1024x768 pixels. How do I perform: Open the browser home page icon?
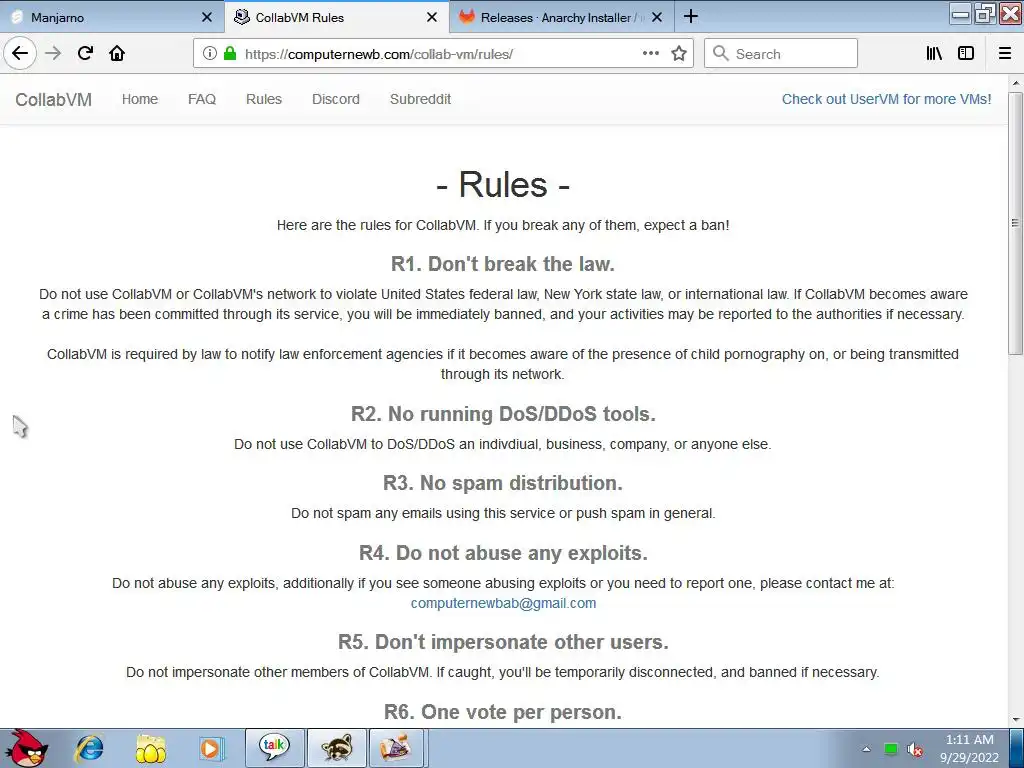117,54
